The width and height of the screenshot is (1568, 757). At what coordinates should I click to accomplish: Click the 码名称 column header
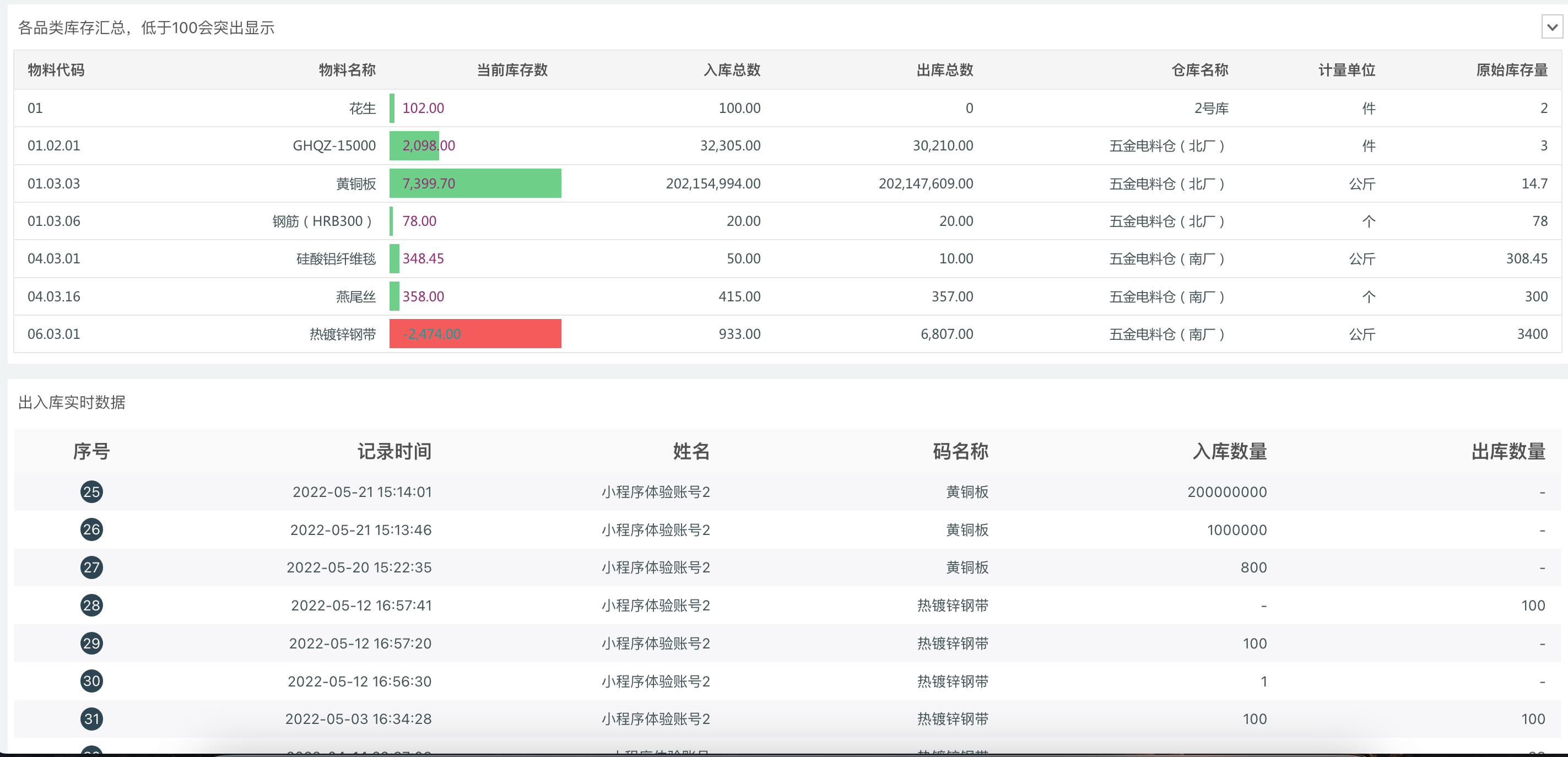coord(960,451)
